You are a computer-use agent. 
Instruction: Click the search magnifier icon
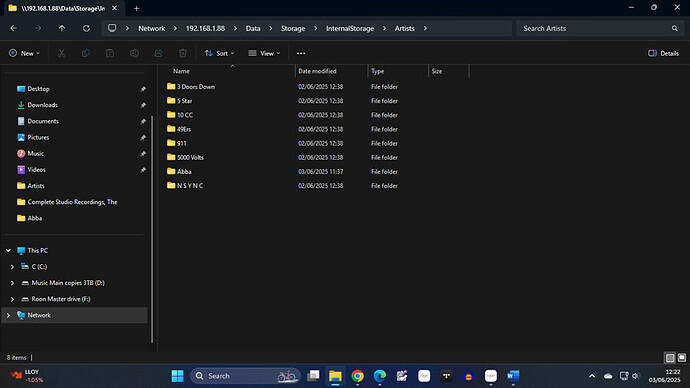[675, 28]
